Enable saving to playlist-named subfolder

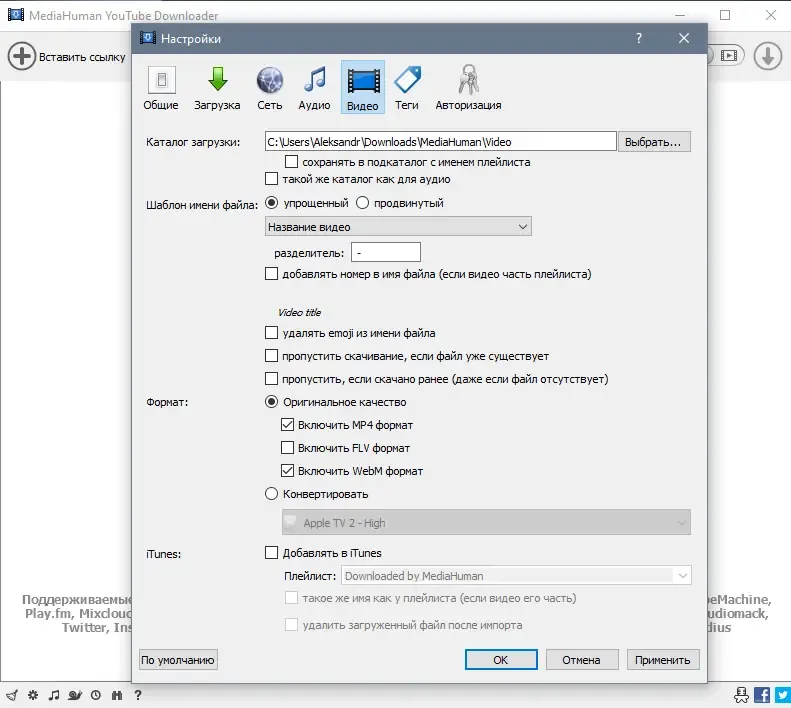[x=291, y=161]
